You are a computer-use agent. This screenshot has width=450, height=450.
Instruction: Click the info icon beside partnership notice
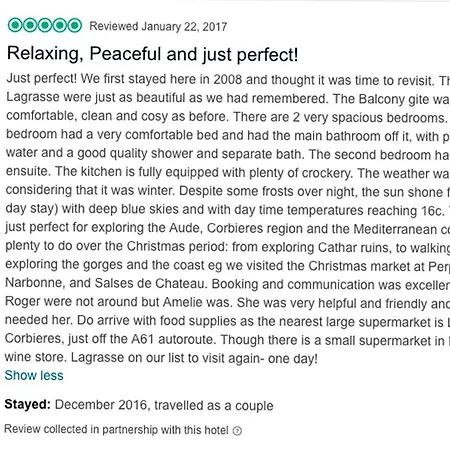(x=237, y=431)
